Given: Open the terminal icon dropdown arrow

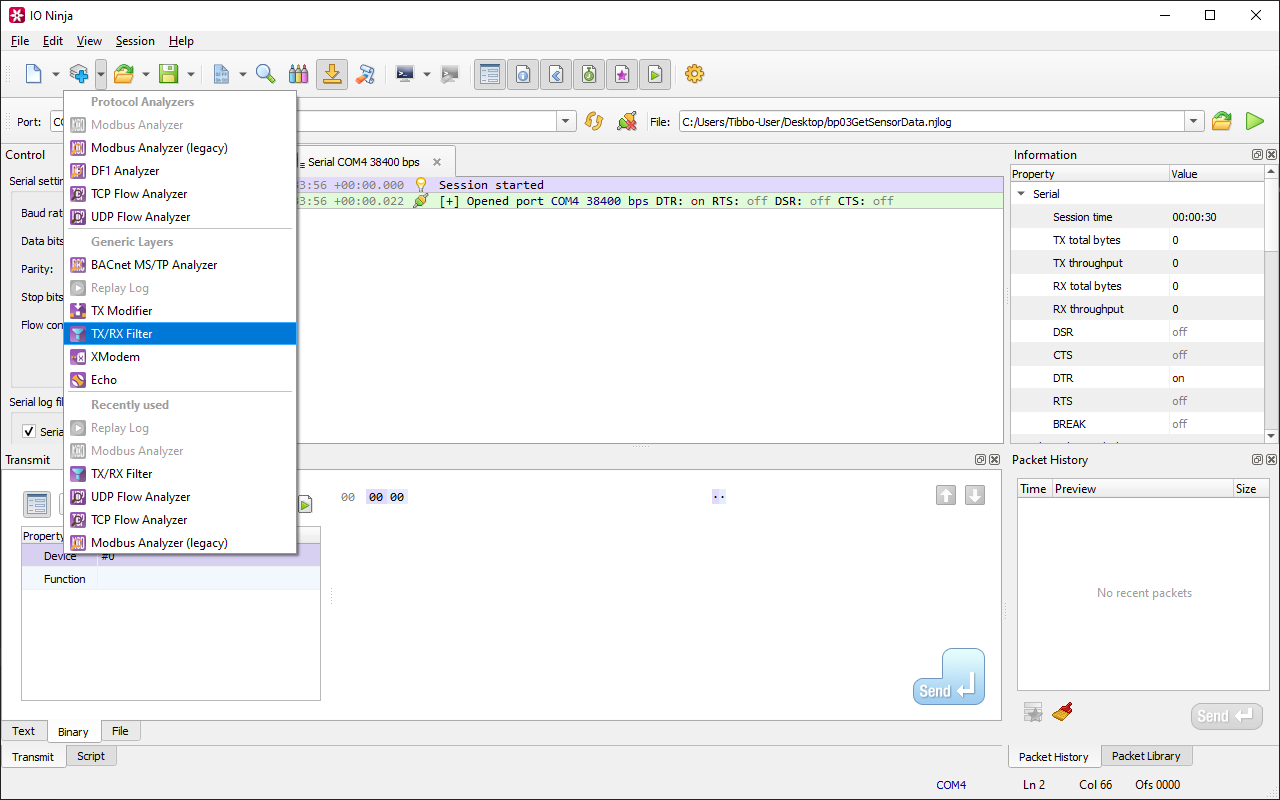Looking at the screenshot, I should point(427,74).
